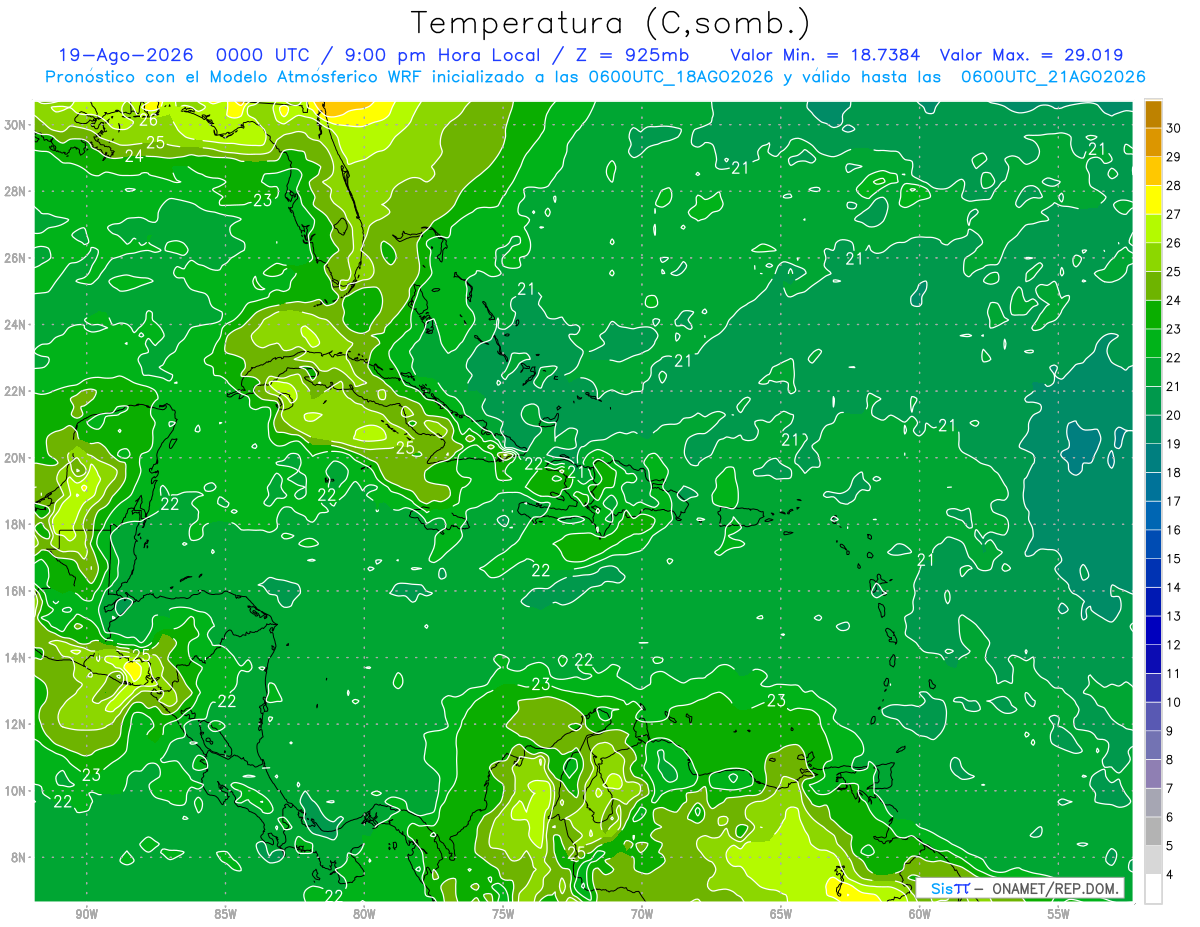Click the "28N" latitude axis label
The height and width of the screenshot is (927, 1200).
(x=17, y=191)
